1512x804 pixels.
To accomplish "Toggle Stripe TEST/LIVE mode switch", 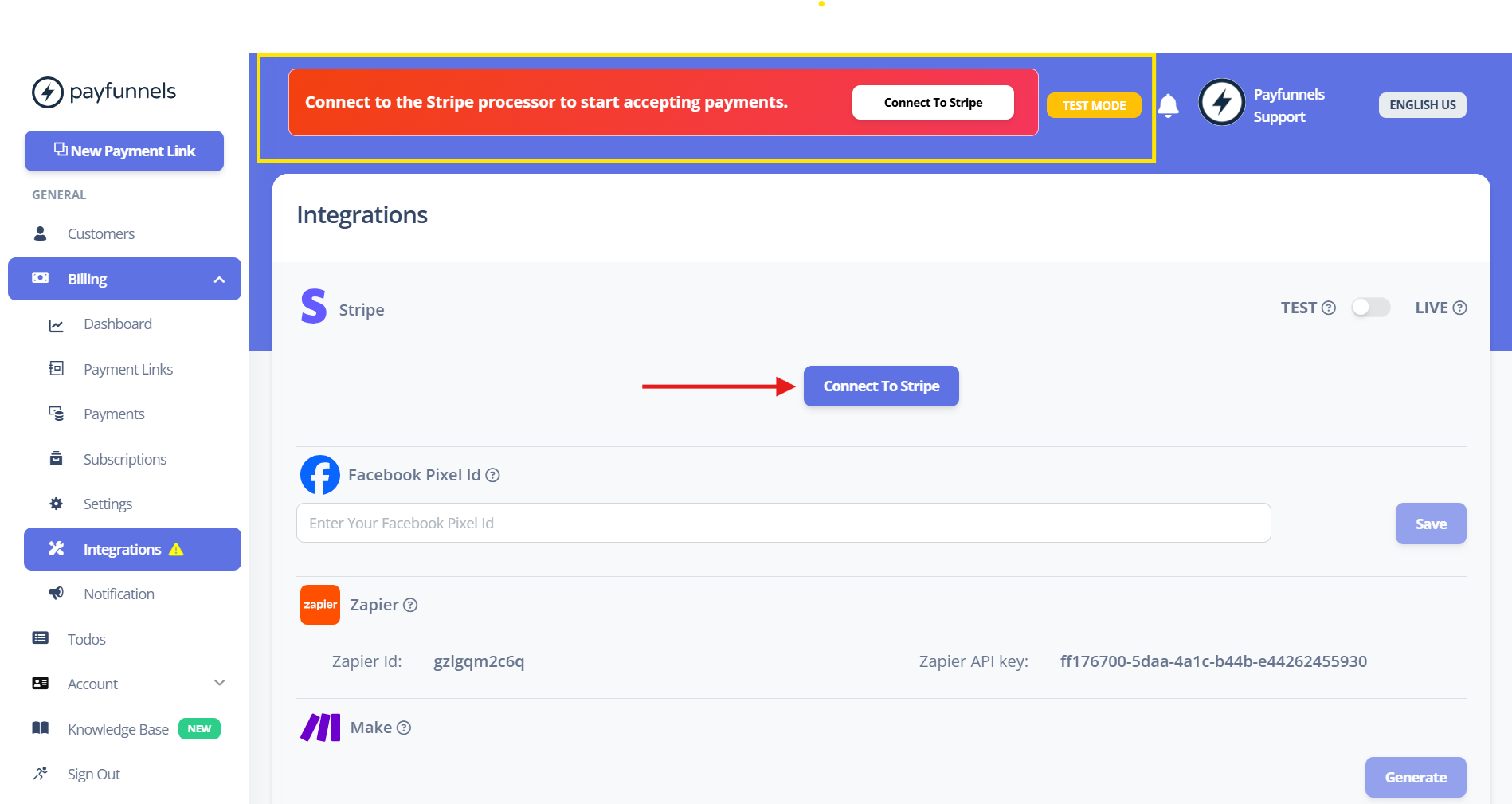I will 1371,308.
